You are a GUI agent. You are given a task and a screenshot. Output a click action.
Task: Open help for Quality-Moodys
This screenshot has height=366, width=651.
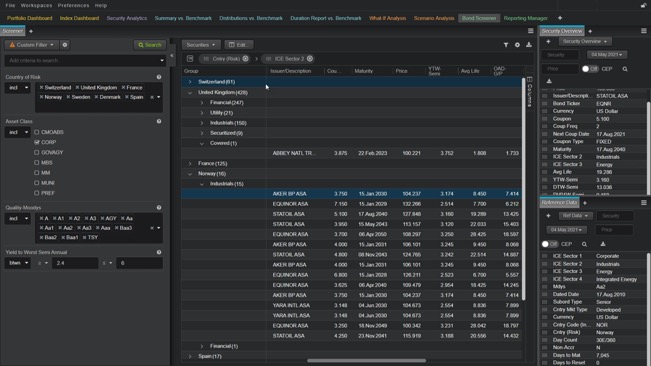159,207
